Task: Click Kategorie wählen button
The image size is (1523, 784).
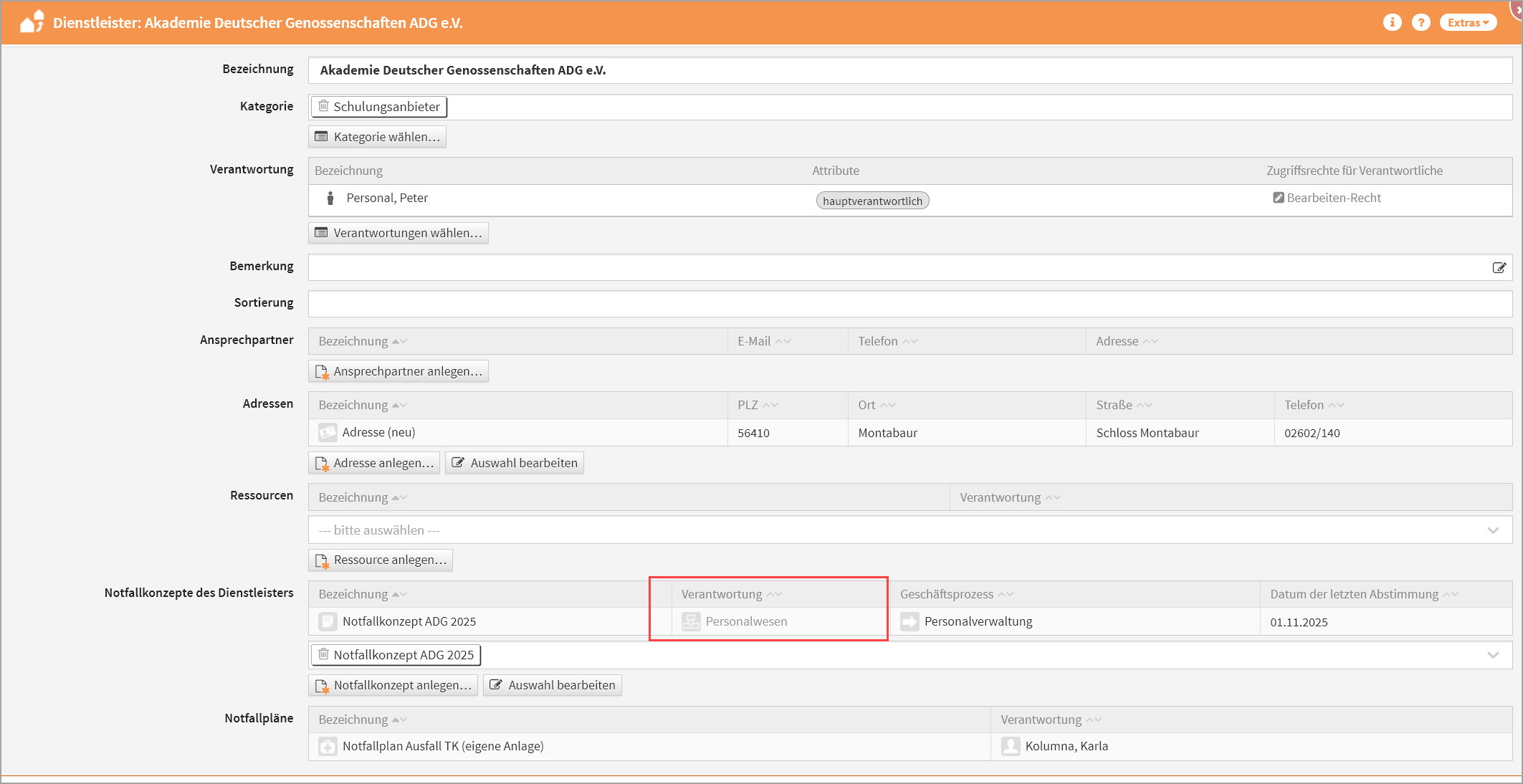Action: pyautogui.click(x=378, y=137)
